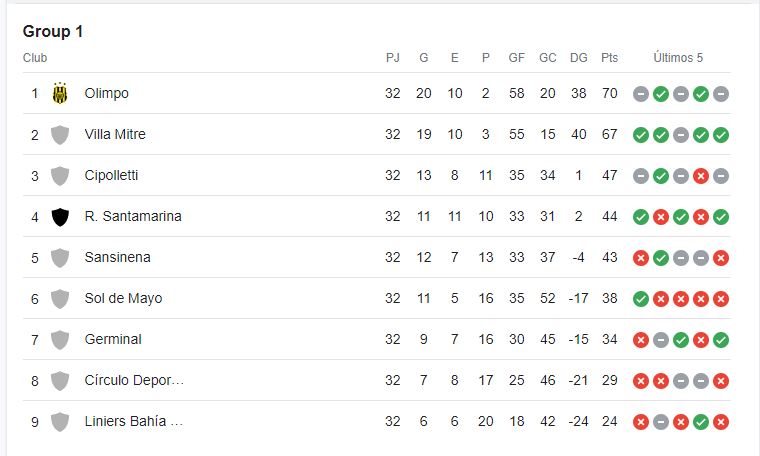760x456 pixels.
Task: Click Sol de Mayo's green win icon
Action: (x=641, y=299)
